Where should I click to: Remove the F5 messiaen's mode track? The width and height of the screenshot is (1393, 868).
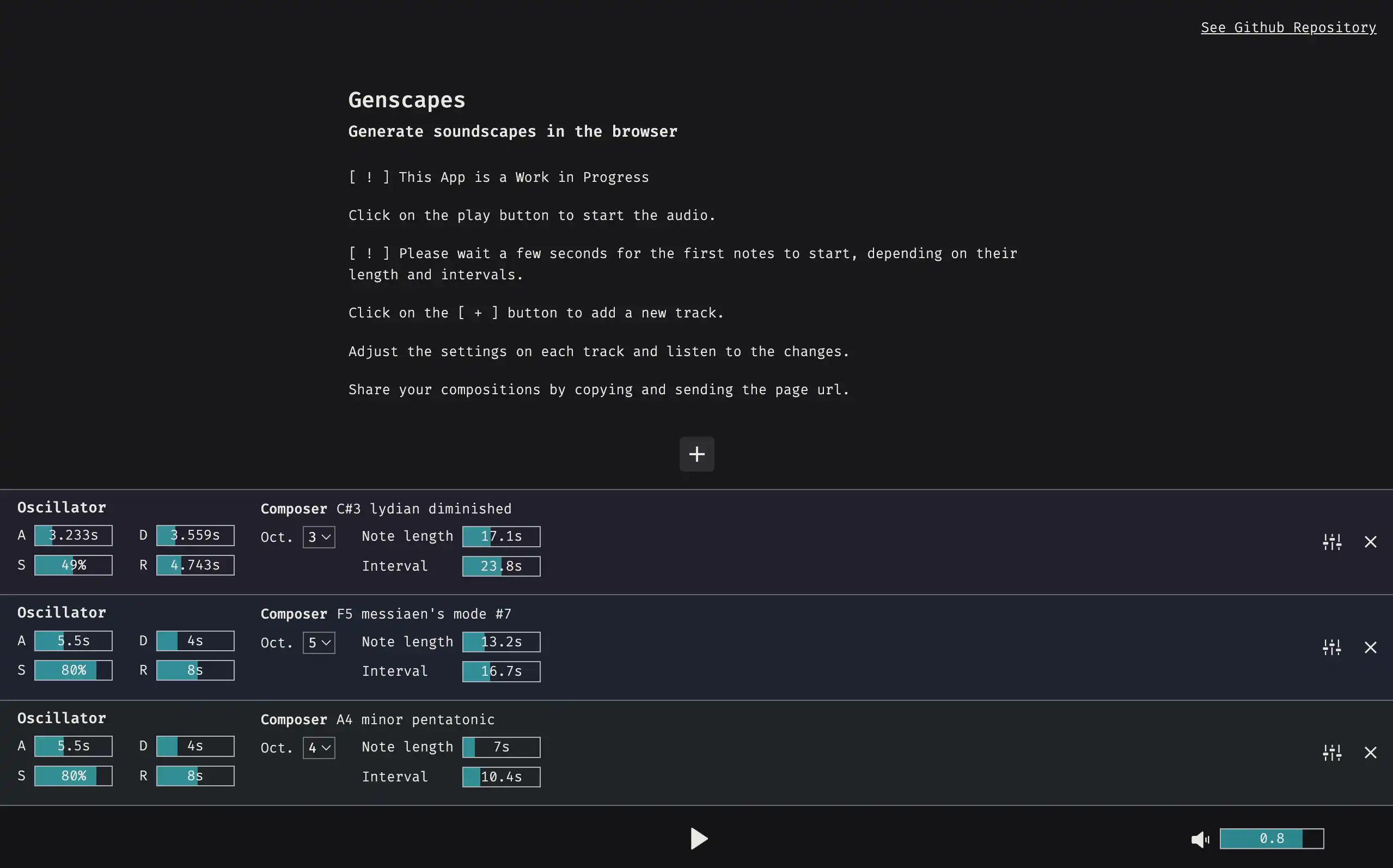[x=1371, y=646]
